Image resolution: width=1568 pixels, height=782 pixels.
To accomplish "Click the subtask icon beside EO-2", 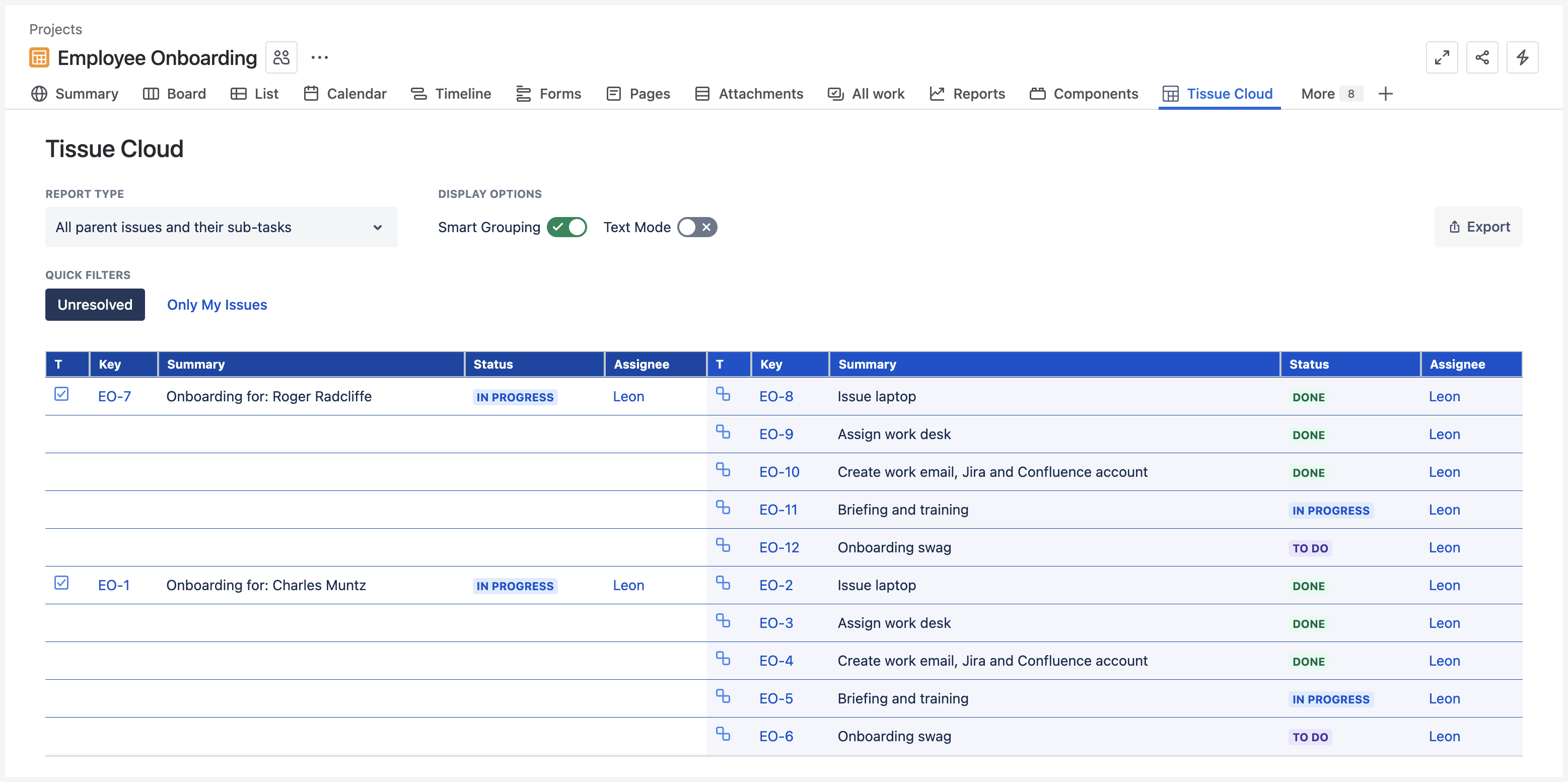I will click(724, 584).
